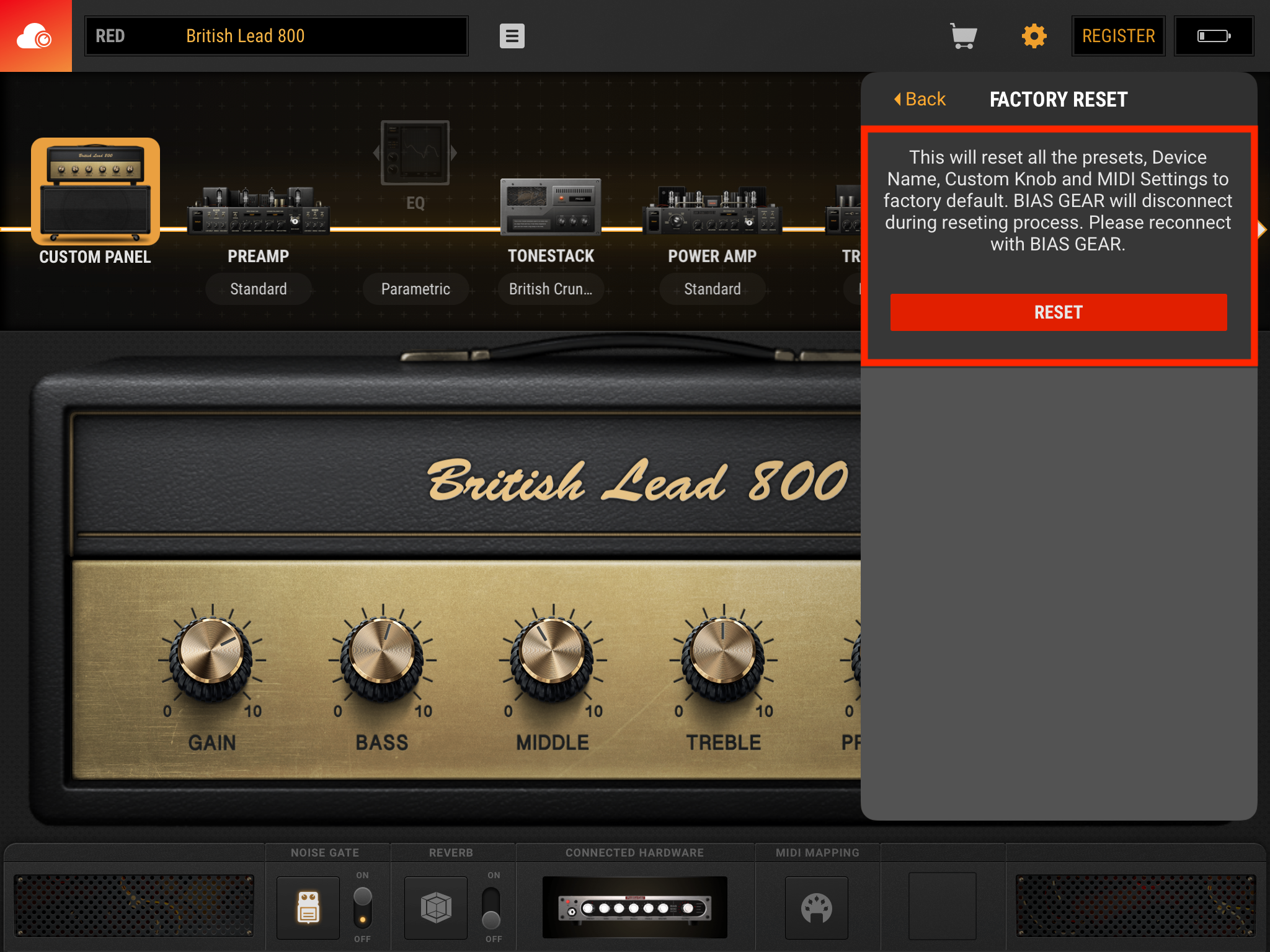Open the Tonestack British Crunch selector
The image size is (1270, 952).
551,289
